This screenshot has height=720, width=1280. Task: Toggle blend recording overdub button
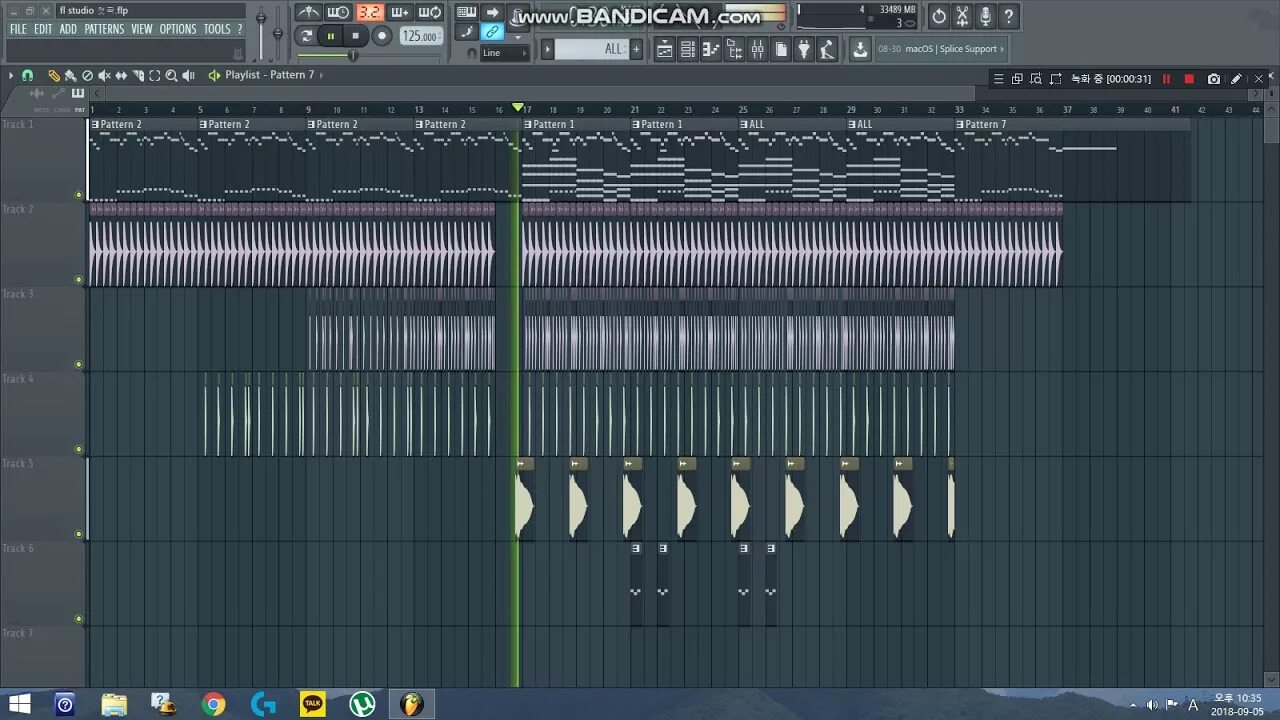(400, 12)
